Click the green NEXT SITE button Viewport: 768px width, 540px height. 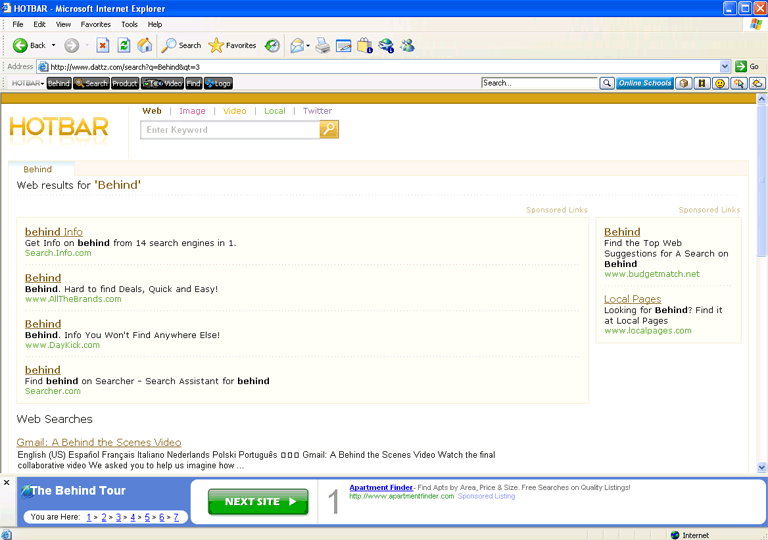pos(258,501)
